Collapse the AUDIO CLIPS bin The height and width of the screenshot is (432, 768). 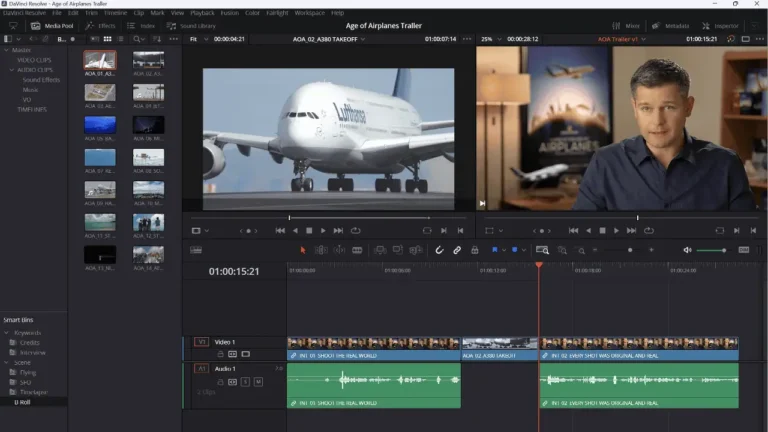[x=12, y=70]
